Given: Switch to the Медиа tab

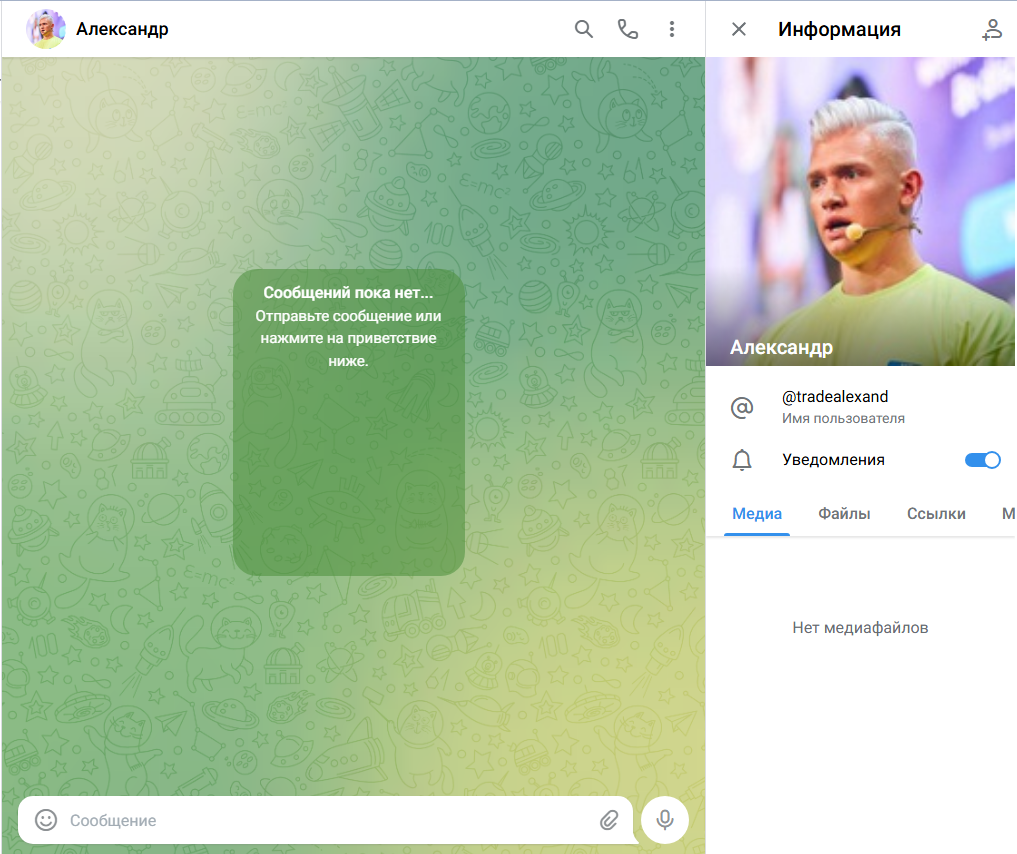Looking at the screenshot, I should point(757,514).
